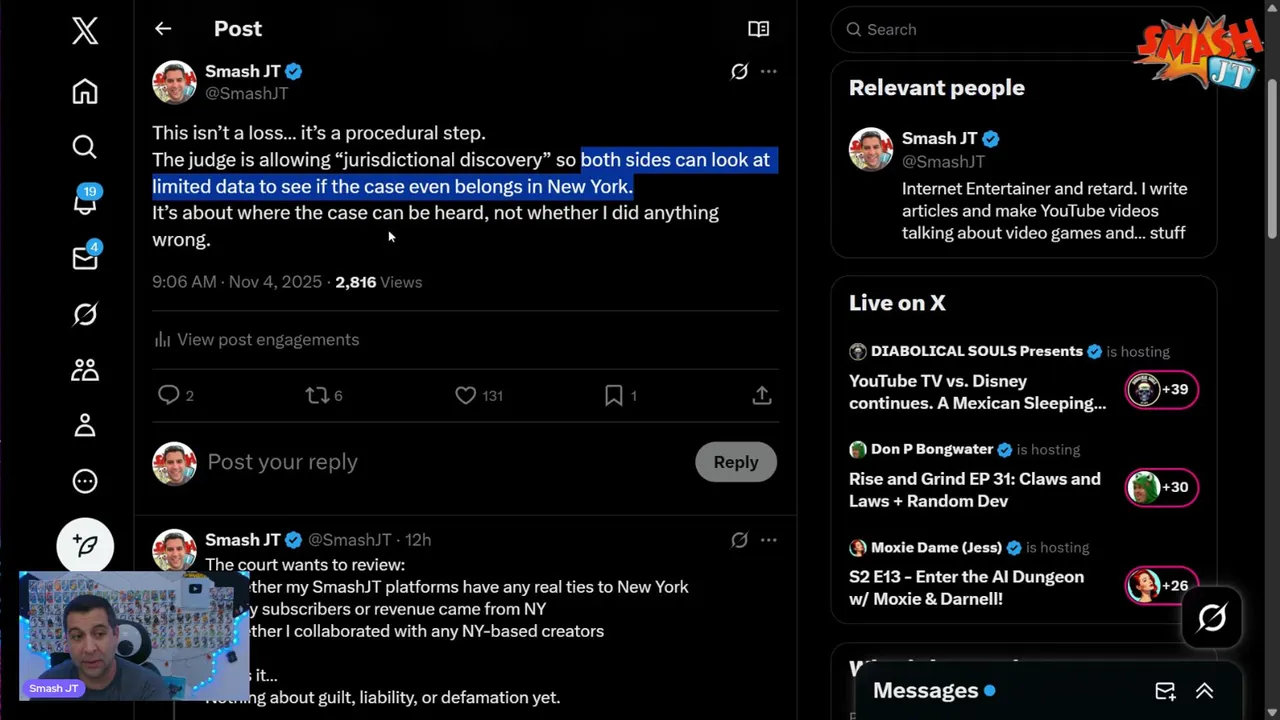Go back using arrow beside Post

pos(163,29)
